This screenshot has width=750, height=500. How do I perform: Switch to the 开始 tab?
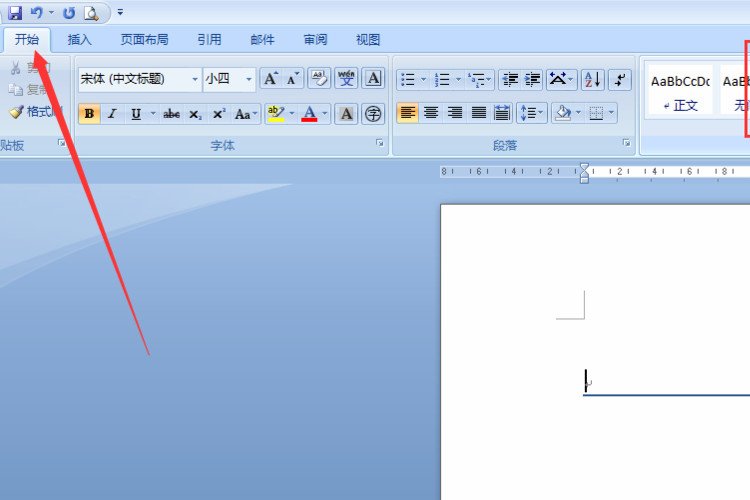pos(27,39)
